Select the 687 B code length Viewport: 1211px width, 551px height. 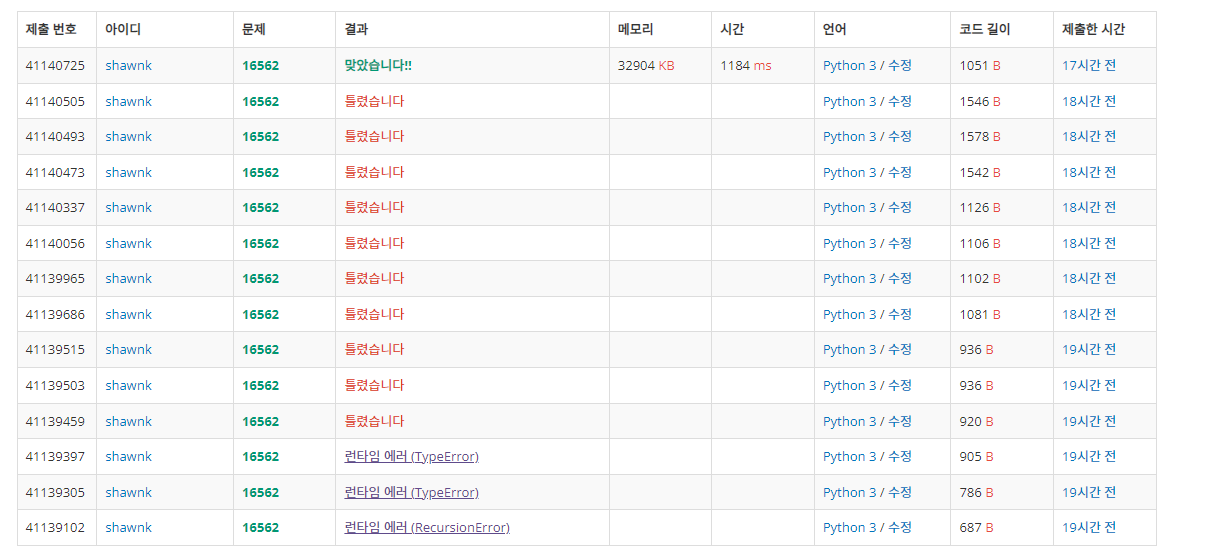[x=976, y=527]
